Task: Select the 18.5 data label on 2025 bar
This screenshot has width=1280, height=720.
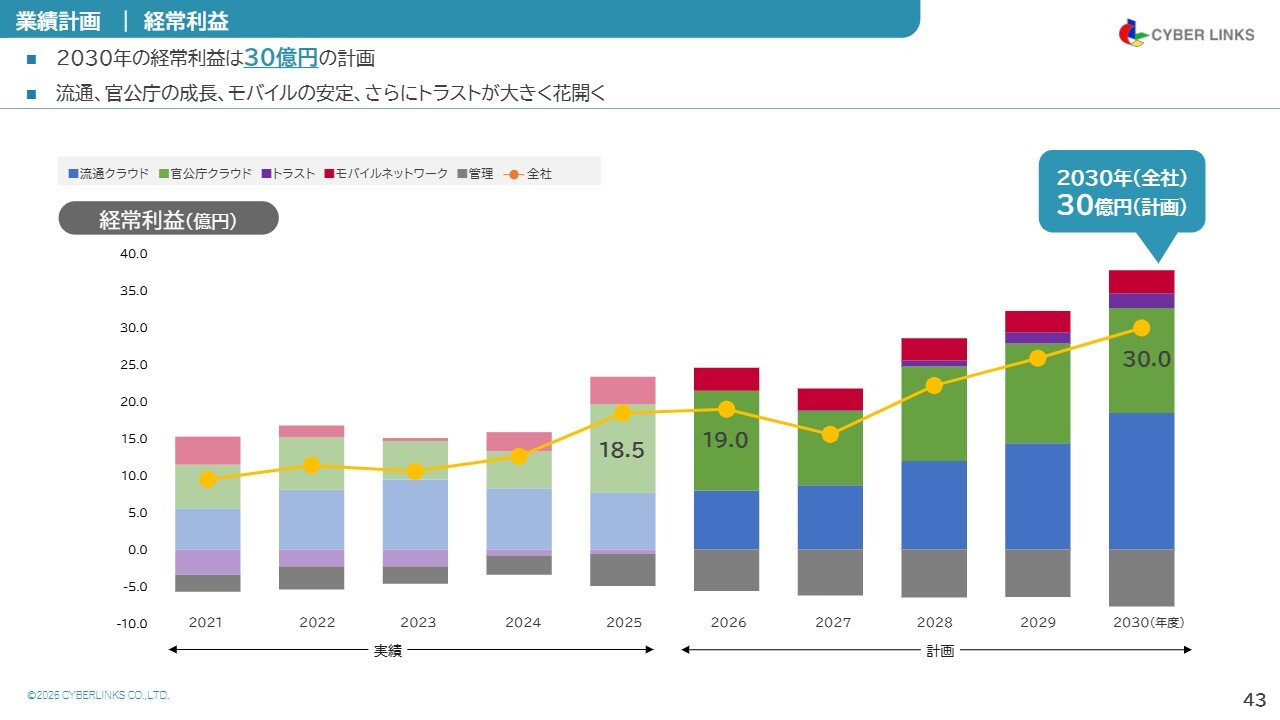Action: point(621,451)
